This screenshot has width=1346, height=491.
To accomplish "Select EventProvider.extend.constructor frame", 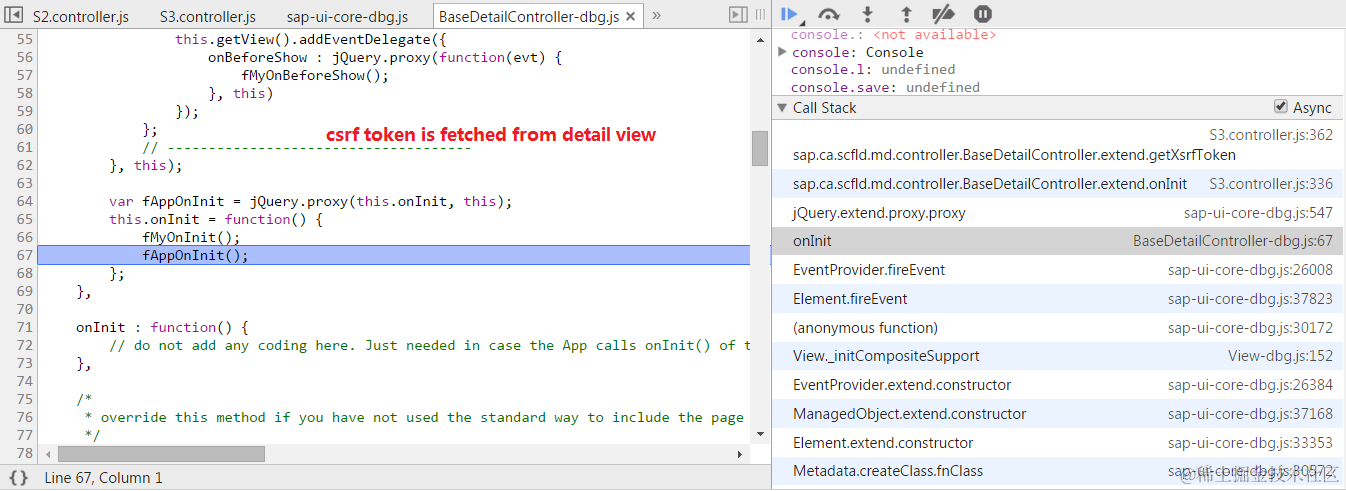I will pyautogui.click(x=1058, y=385).
